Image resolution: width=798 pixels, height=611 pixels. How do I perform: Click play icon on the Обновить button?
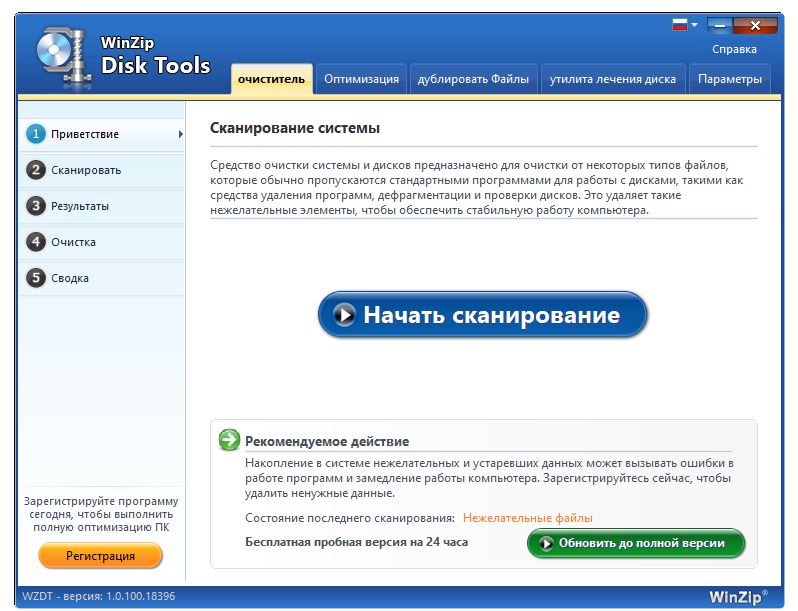[547, 543]
